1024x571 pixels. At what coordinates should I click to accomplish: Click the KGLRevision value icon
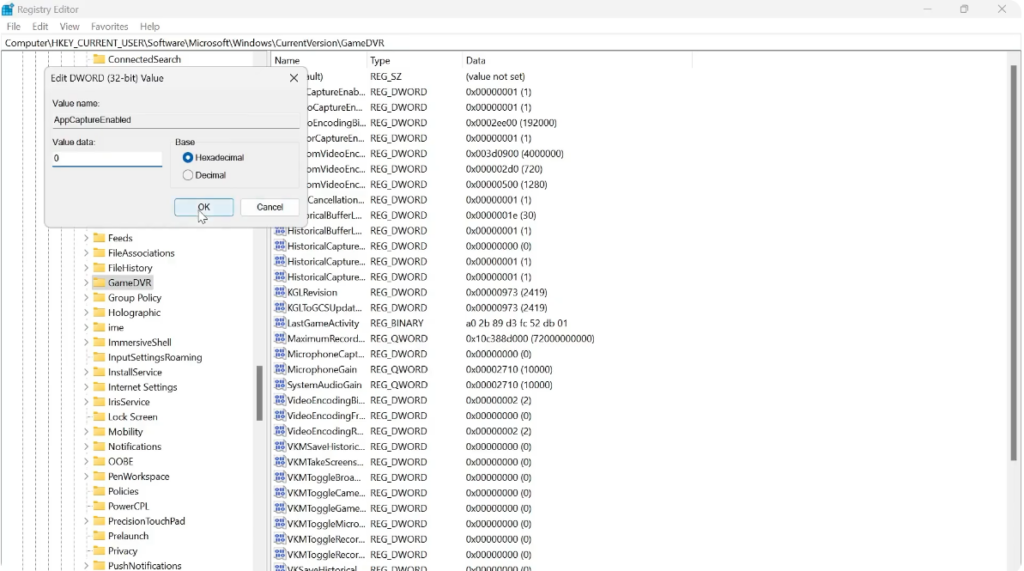[280, 292]
